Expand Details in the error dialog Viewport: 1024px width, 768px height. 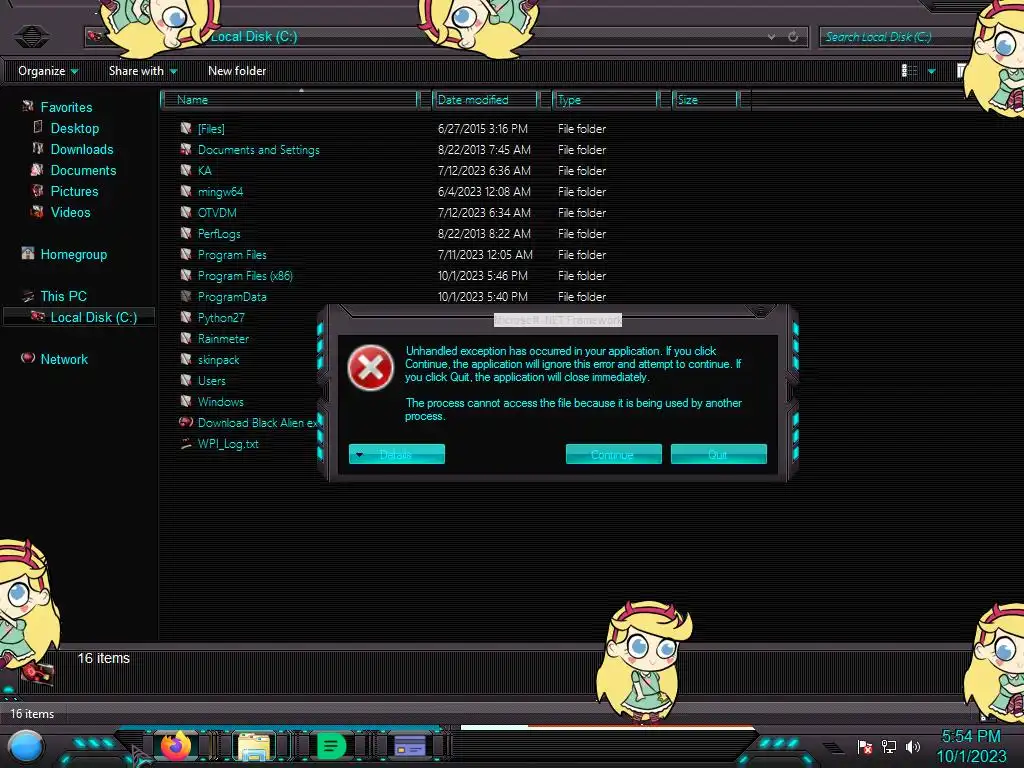pyautogui.click(x=397, y=455)
